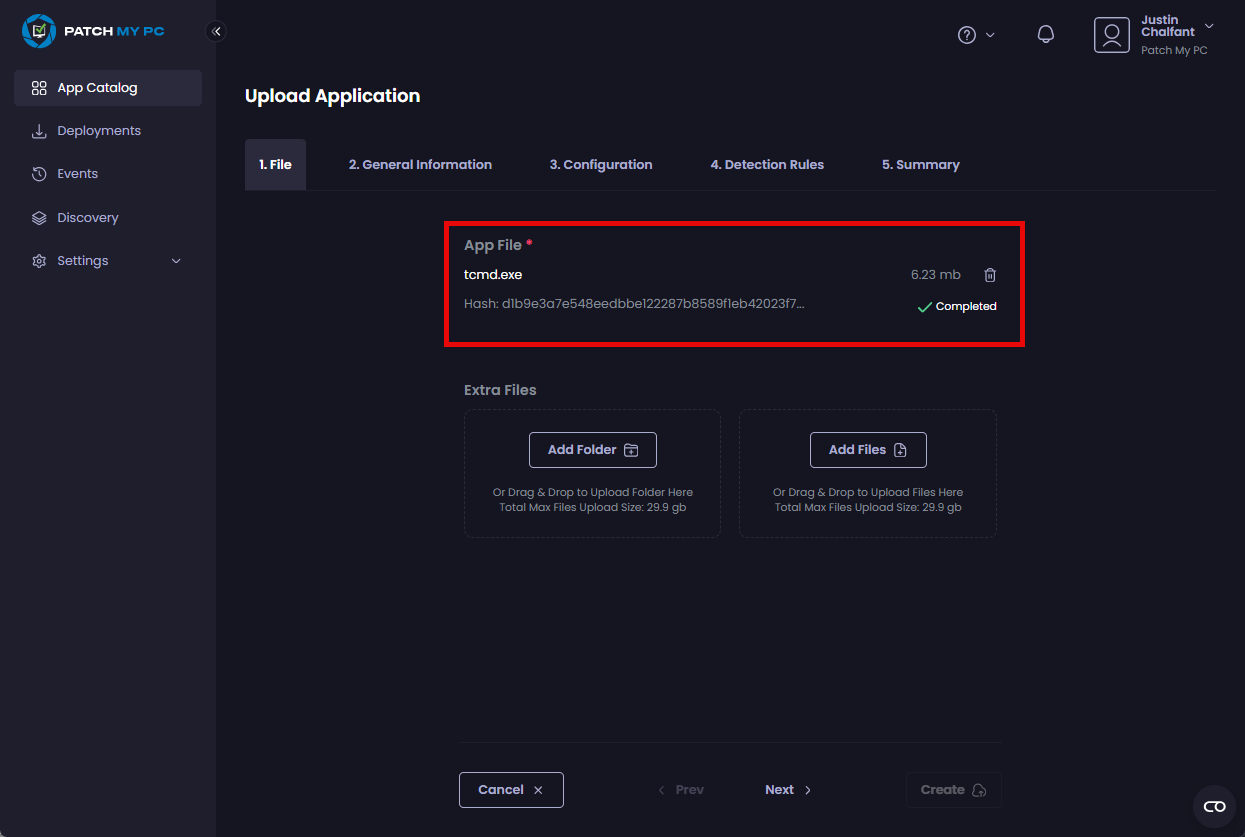Go to Events in the sidebar
The height and width of the screenshot is (837, 1245).
[x=77, y=174]
